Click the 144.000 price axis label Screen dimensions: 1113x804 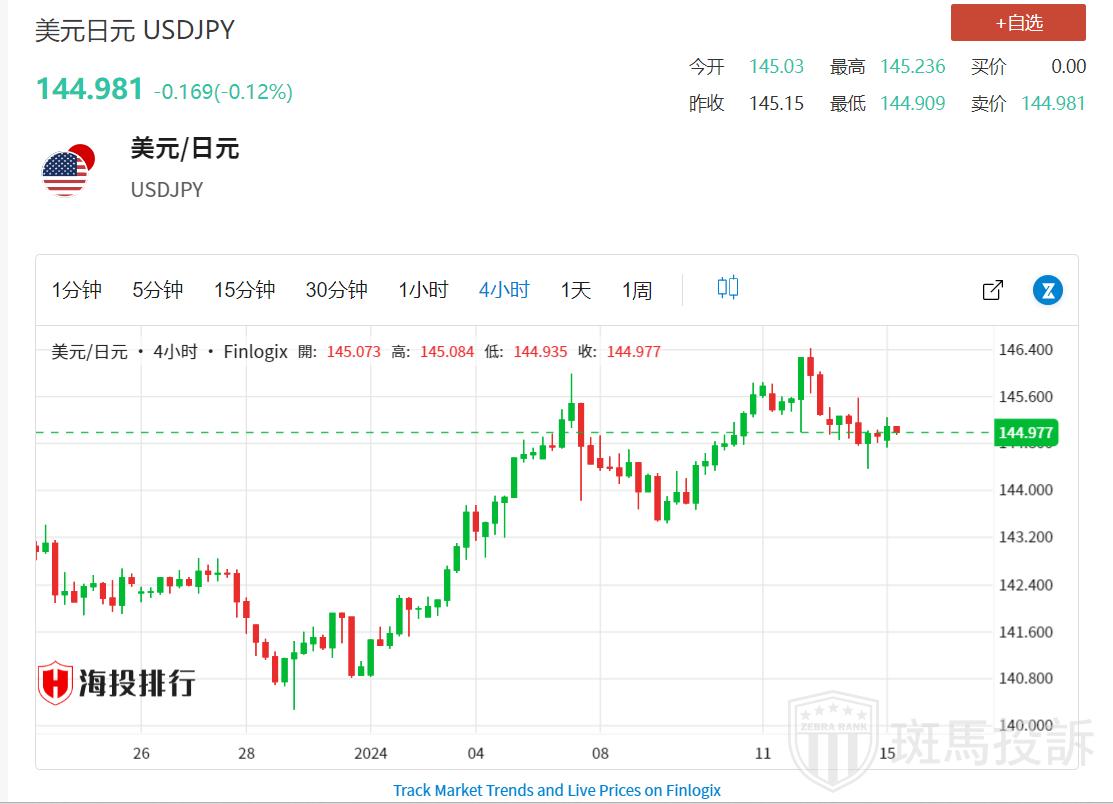[1026, 490]
